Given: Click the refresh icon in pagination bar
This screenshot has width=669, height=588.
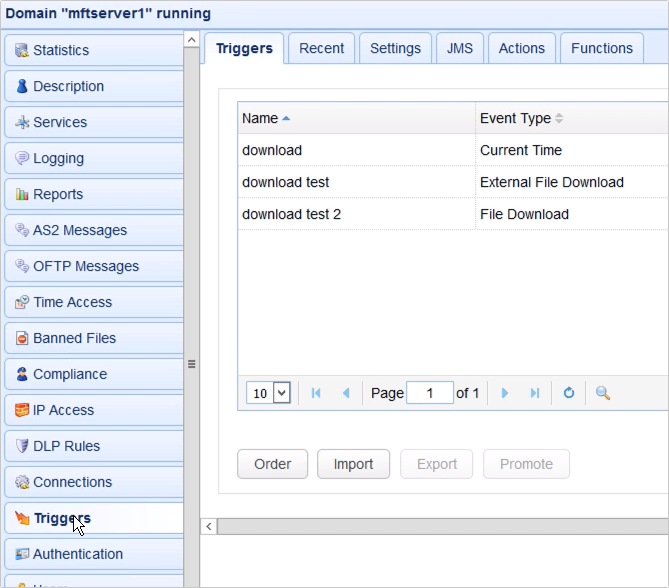Looking at the screenshot, I should pyautogui.click(x=568, y=393).
